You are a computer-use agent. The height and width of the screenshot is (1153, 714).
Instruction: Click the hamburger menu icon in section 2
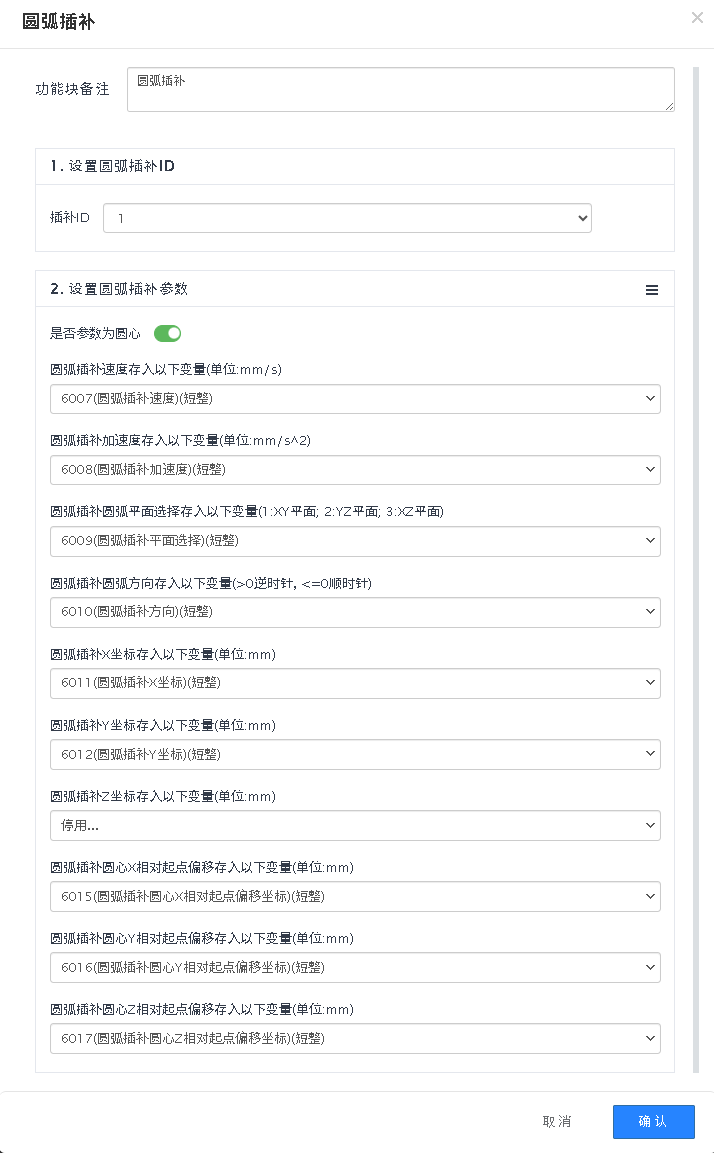tap(652, 290)
